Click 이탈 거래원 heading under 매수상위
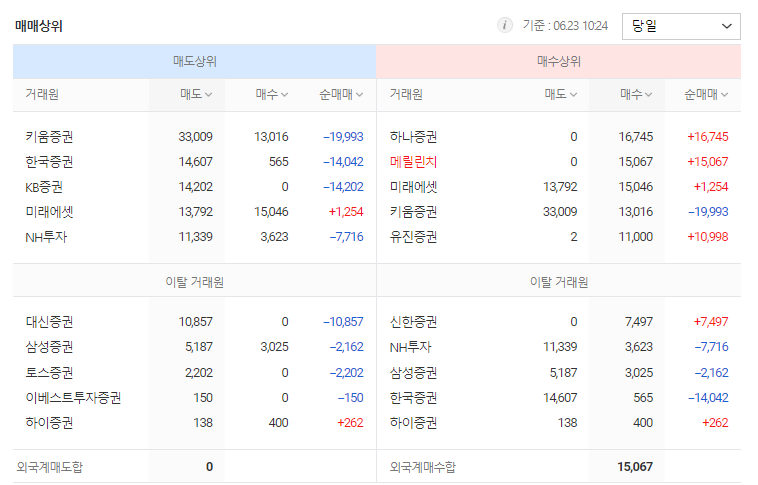The width and height of the screenshot is (758, 485). coord(559,282)
